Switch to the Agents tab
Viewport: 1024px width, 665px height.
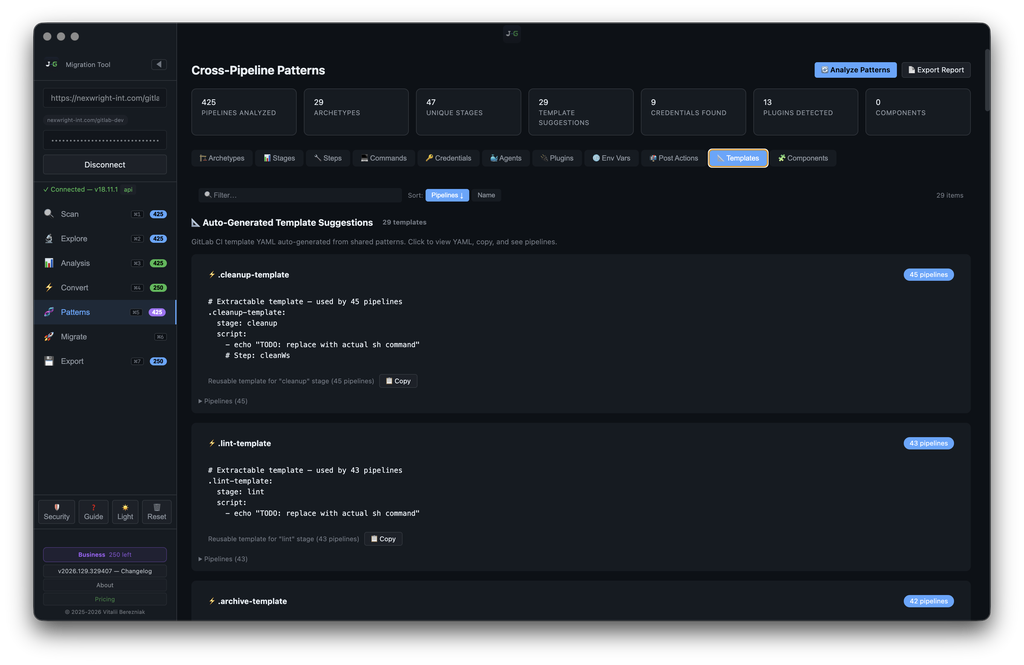[x=506, y=158]
